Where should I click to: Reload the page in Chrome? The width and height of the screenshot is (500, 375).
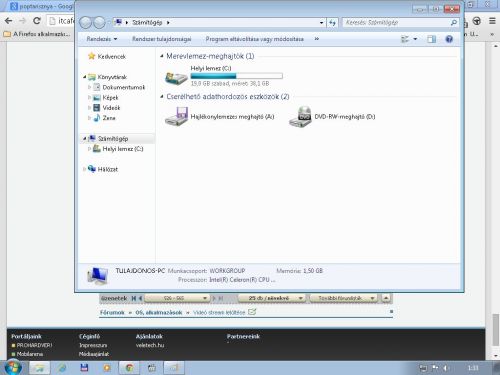[37, 21]
